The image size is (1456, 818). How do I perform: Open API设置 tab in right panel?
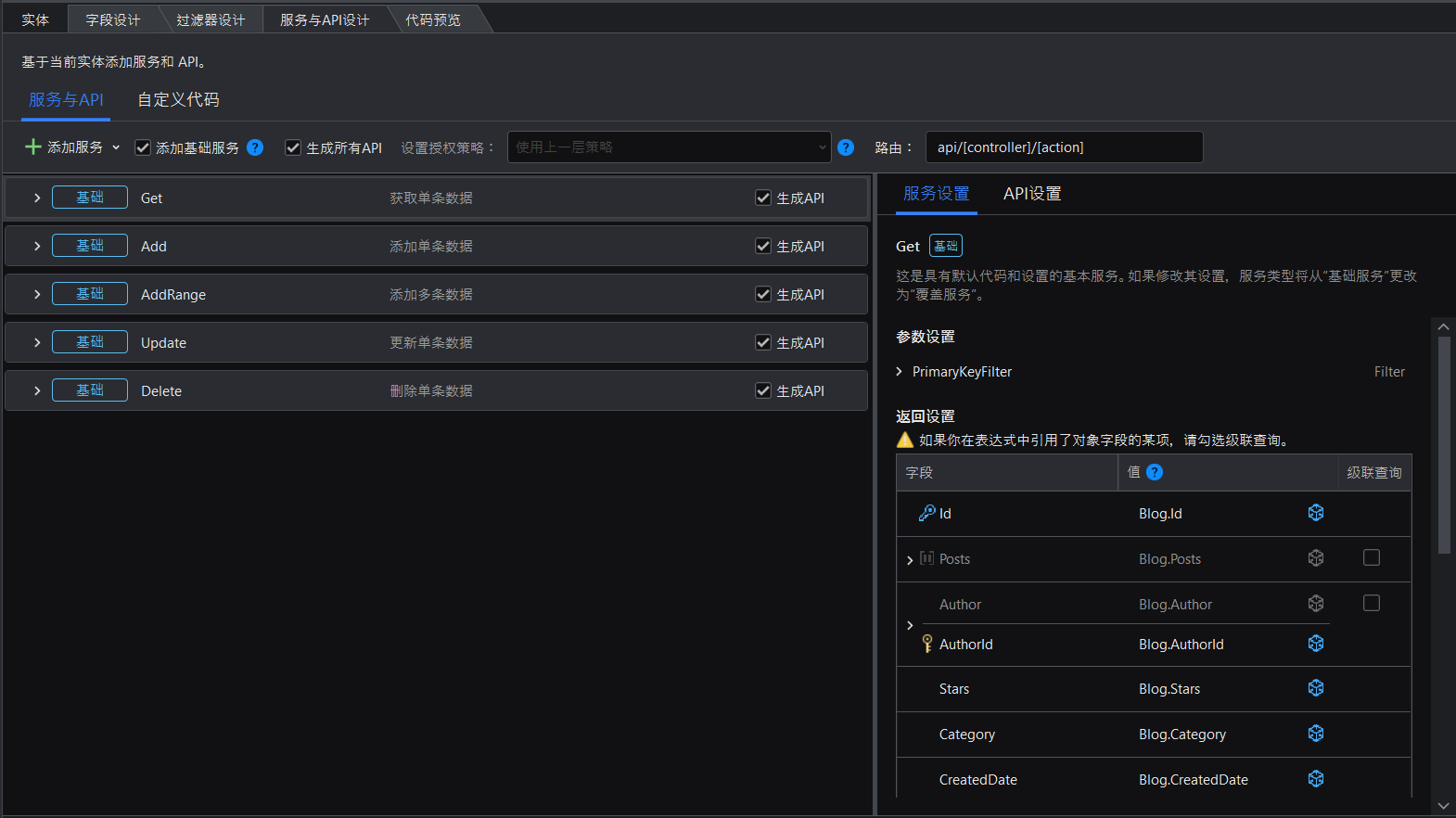(1032, 193)
